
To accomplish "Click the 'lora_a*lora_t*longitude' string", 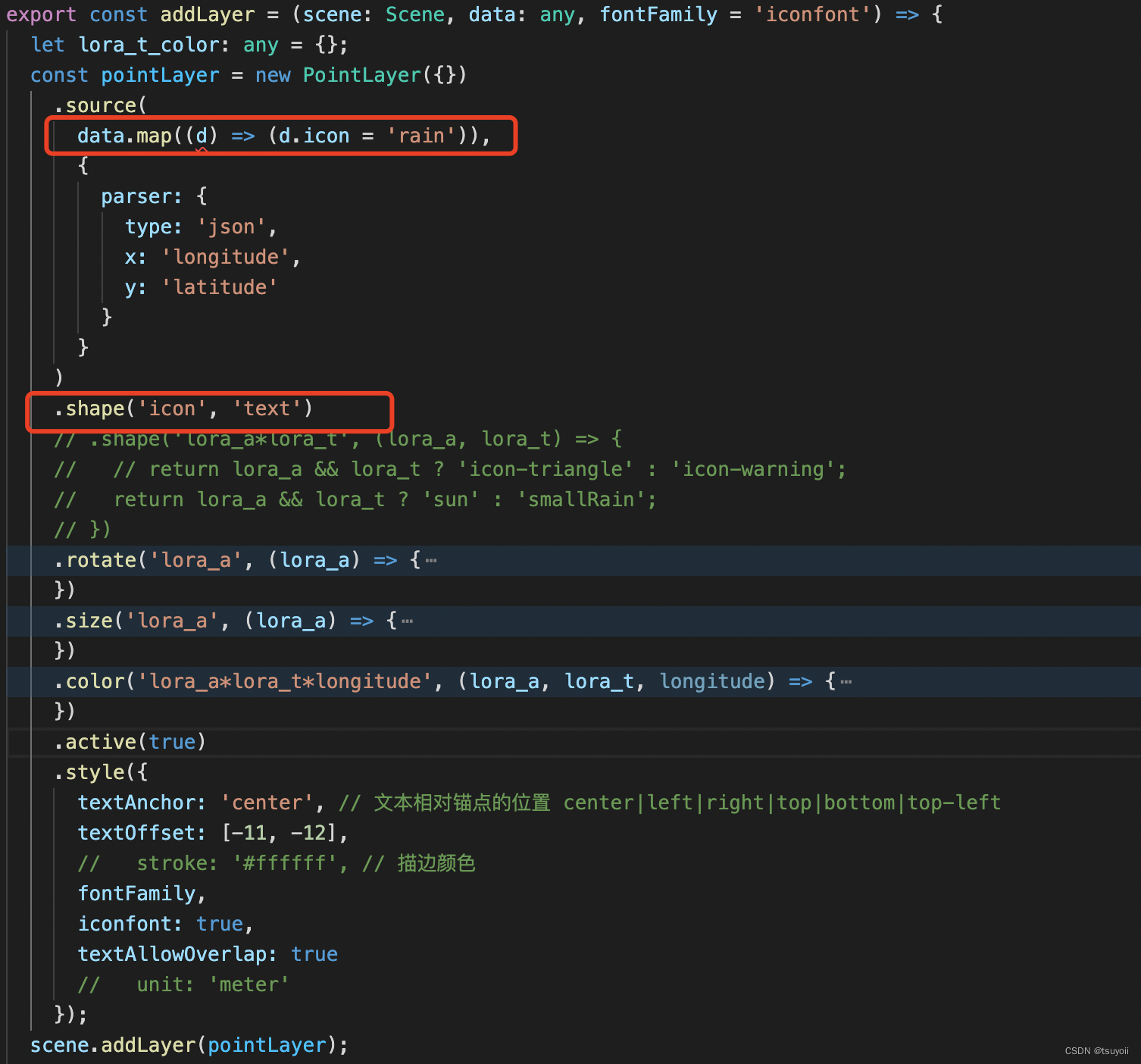I will (285, 682).
